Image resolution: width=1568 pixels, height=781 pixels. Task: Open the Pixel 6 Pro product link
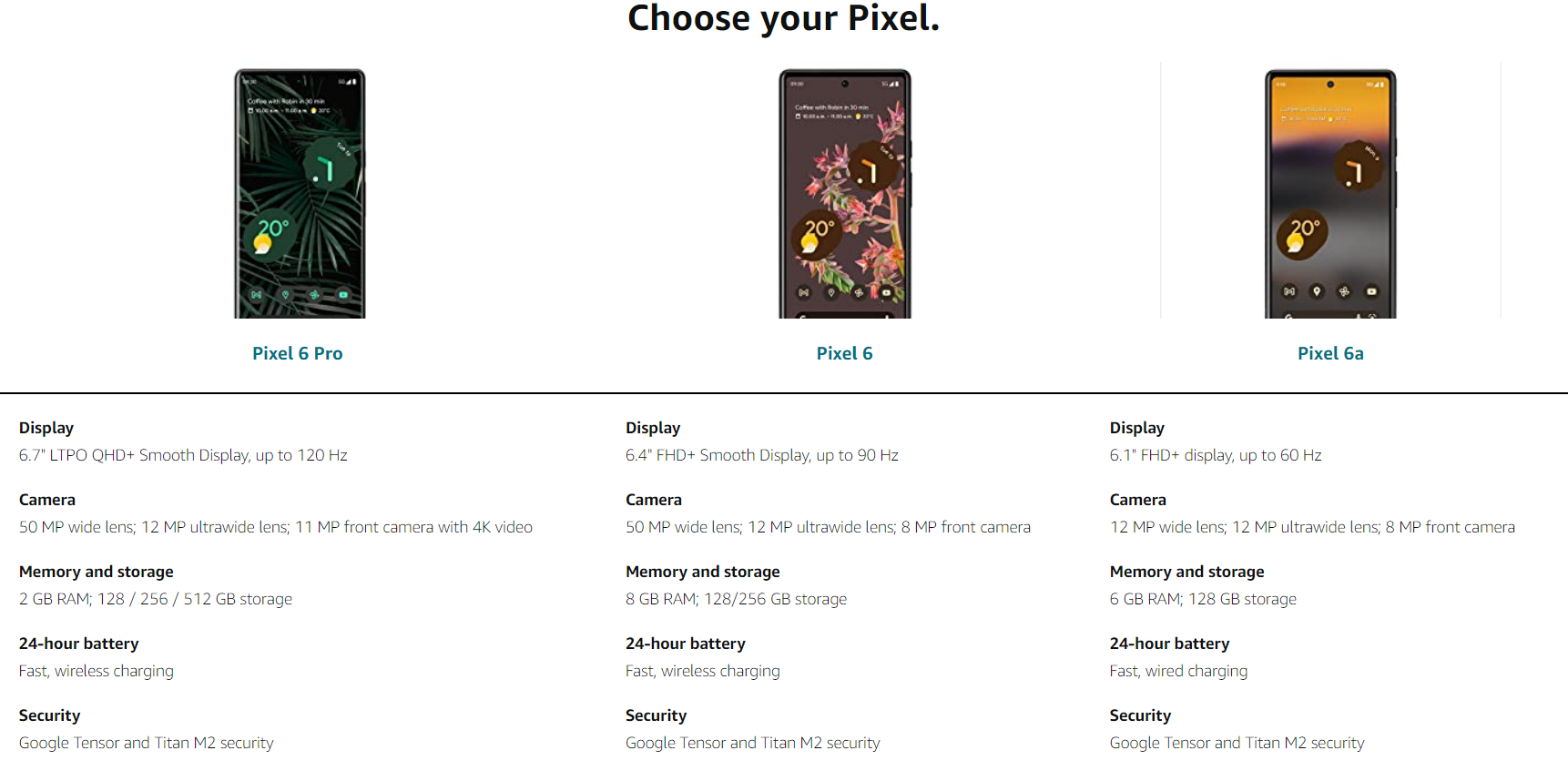(x=298, y=353)
